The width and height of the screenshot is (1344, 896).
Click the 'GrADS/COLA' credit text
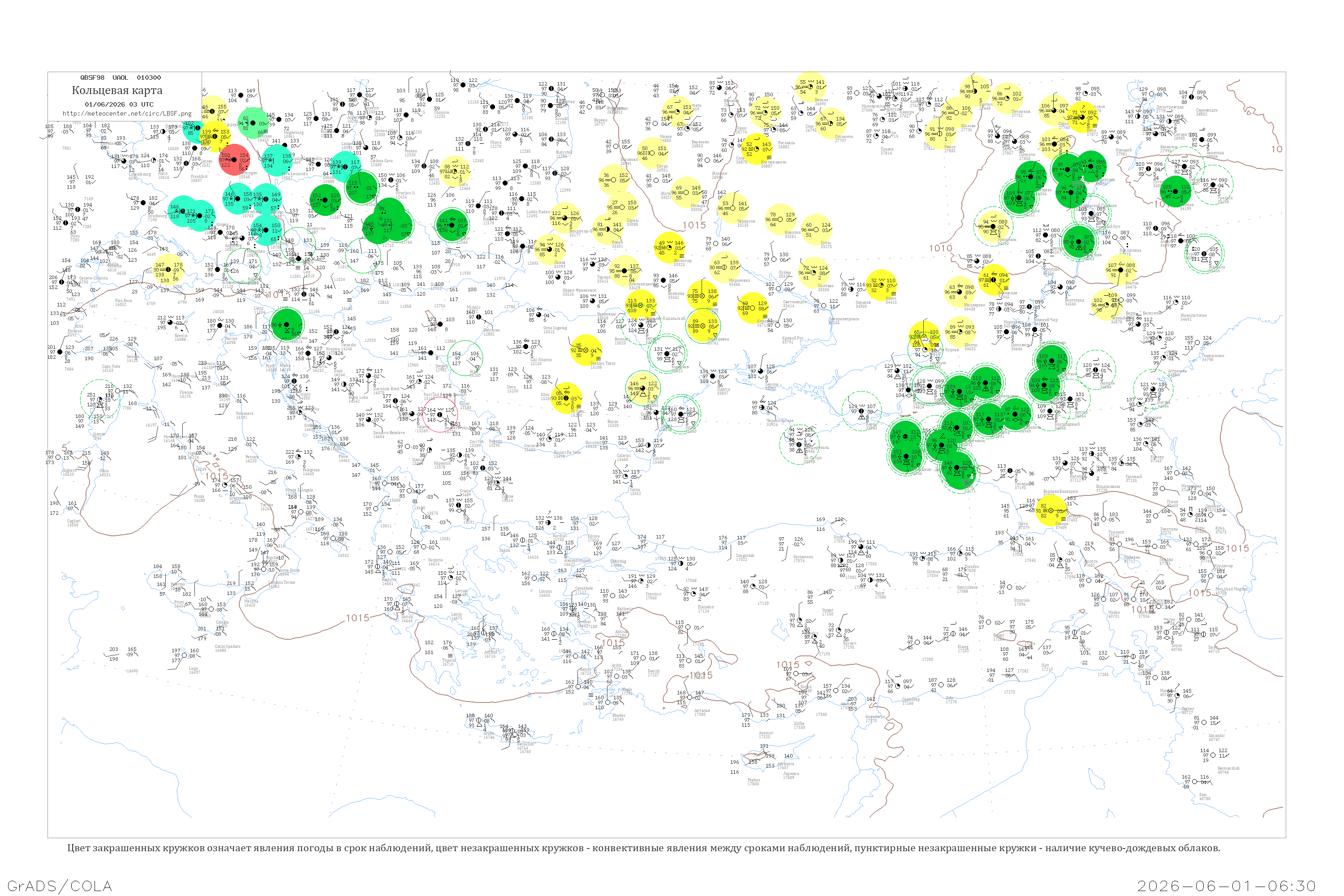tap(60, 886)
